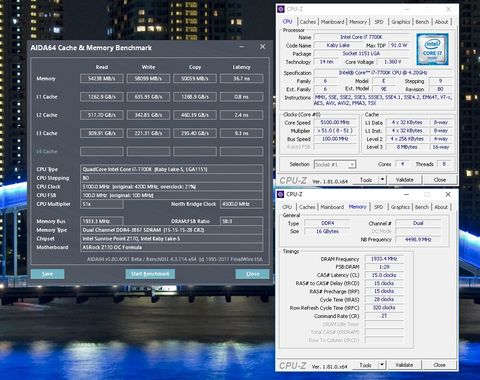Open the Graphics tab in top CPU-Z window

point(400,22)
